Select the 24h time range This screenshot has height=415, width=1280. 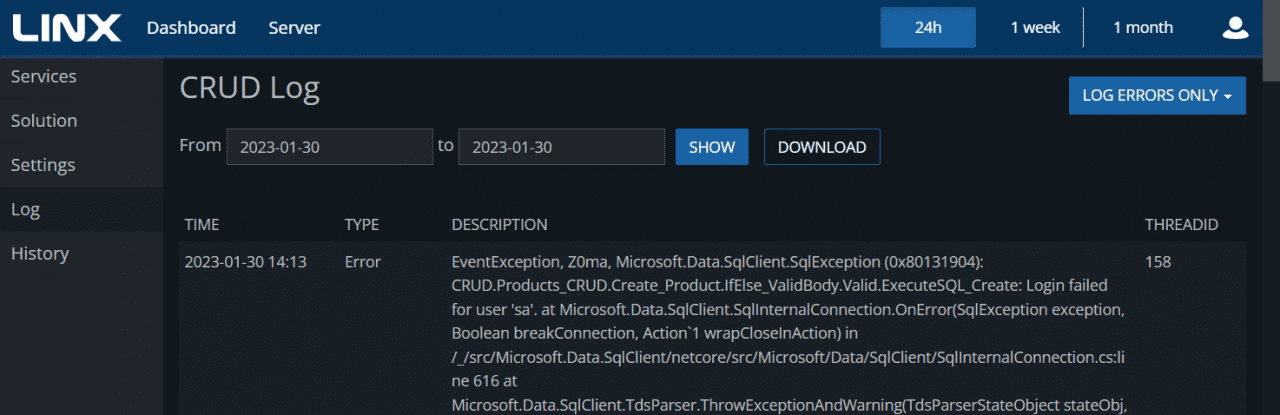[x=928, y=28]
